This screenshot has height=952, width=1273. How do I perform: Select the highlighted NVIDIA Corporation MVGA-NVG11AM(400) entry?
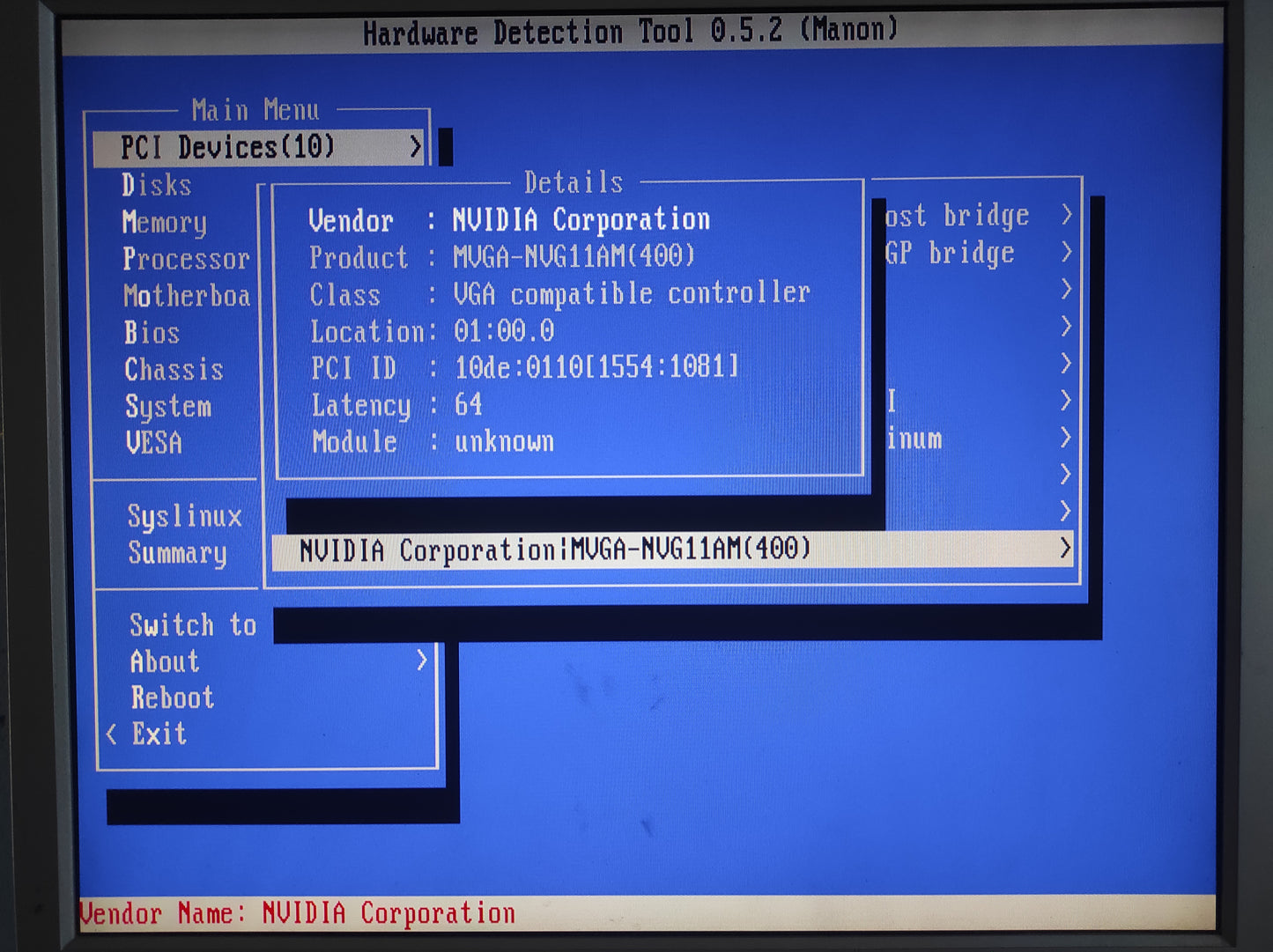click(x=555, y=550)
